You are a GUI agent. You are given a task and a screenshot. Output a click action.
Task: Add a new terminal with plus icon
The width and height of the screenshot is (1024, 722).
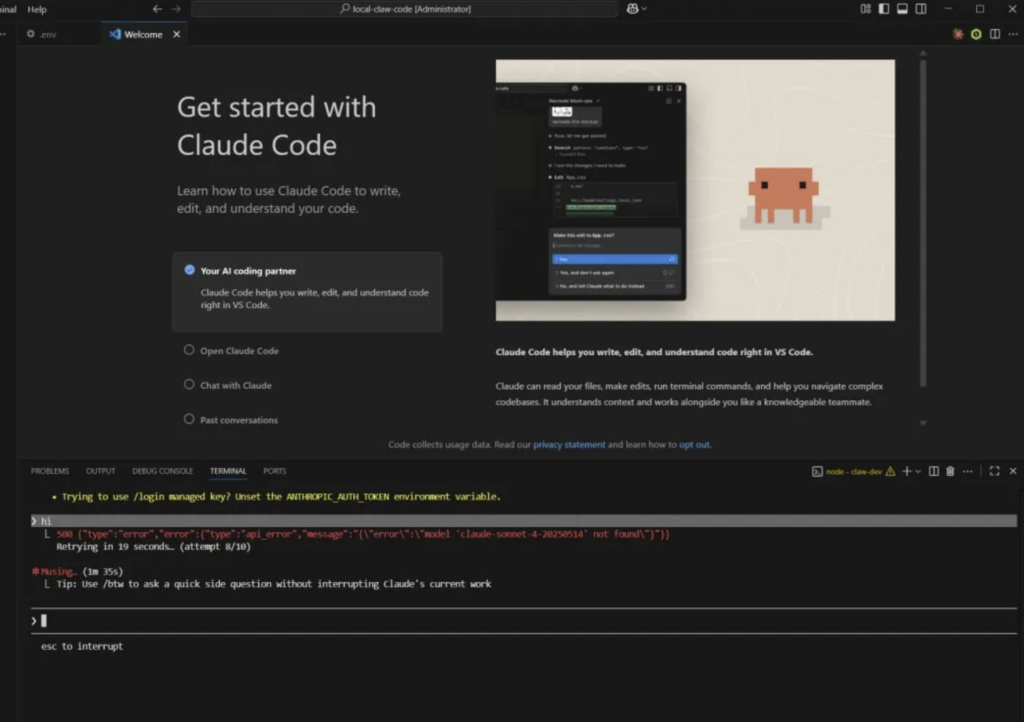click(906, 471)
